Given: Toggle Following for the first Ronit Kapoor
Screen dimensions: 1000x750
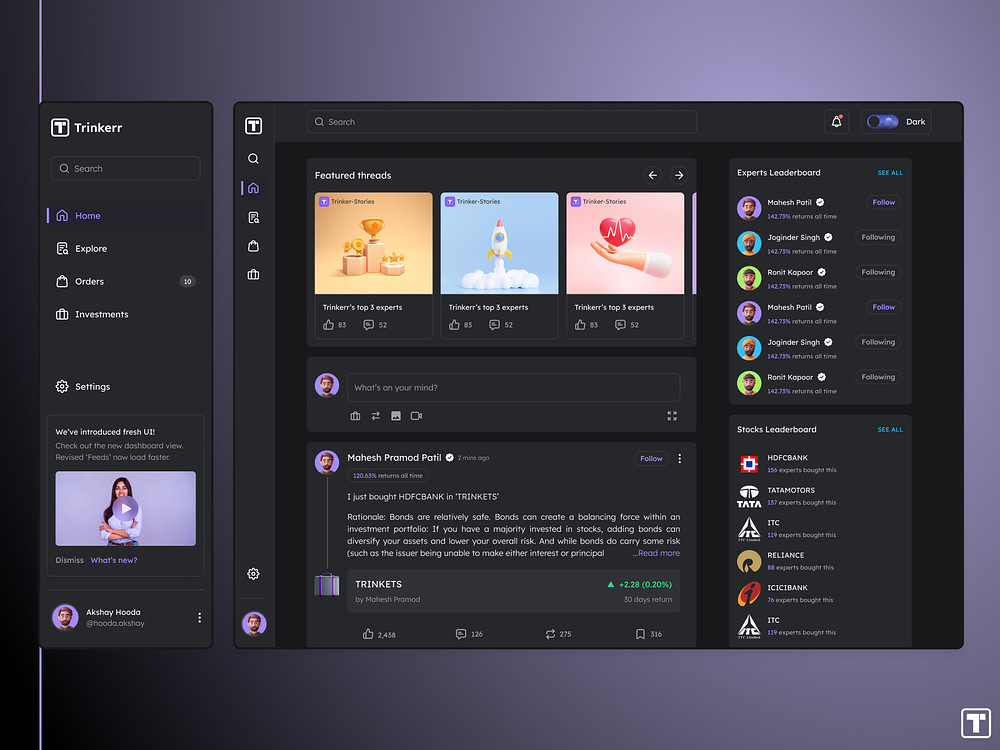Looking at the screenshot, I should tap(878, 272).
